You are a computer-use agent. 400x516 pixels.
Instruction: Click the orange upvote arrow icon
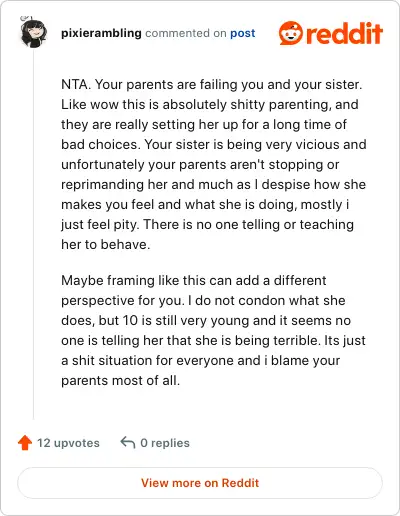(25, 443)
